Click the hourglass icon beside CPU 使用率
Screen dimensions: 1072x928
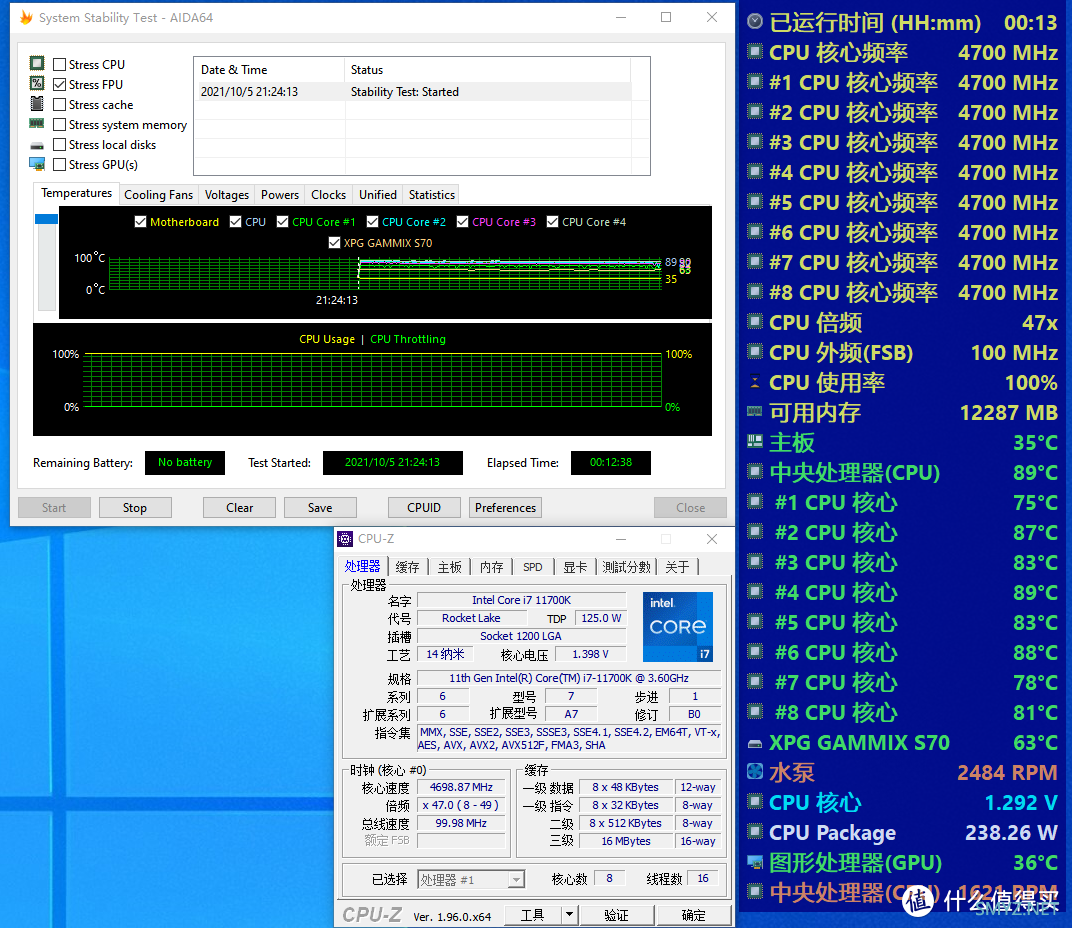755,382
